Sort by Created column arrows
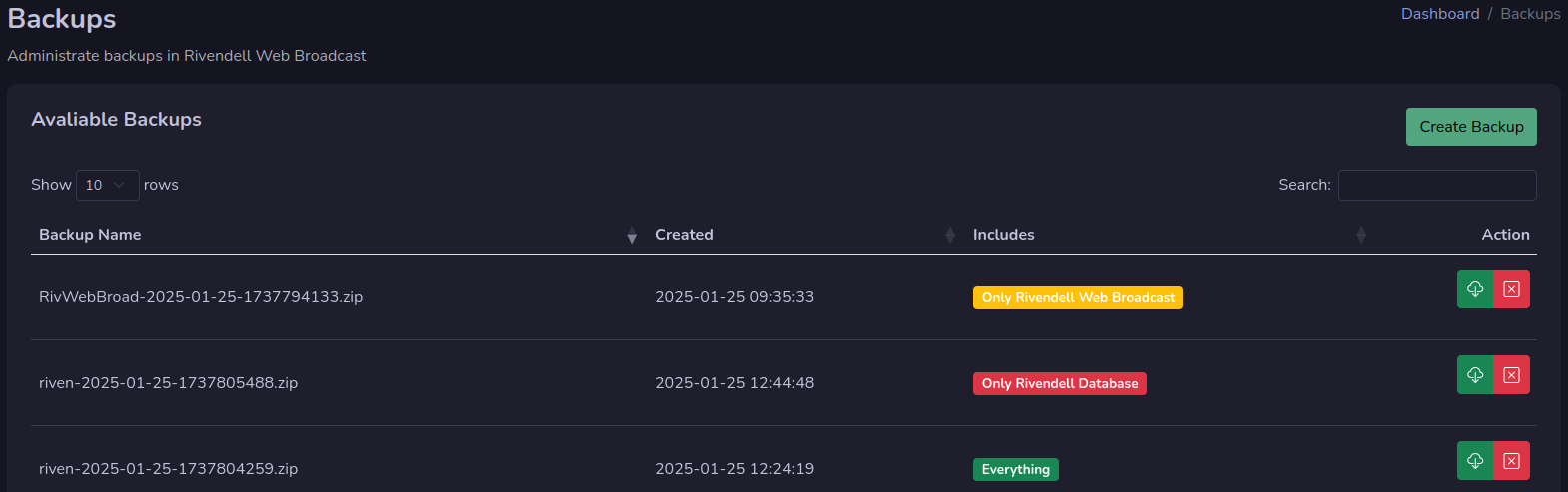This screenshot has width=1568, height=492. 950,235
